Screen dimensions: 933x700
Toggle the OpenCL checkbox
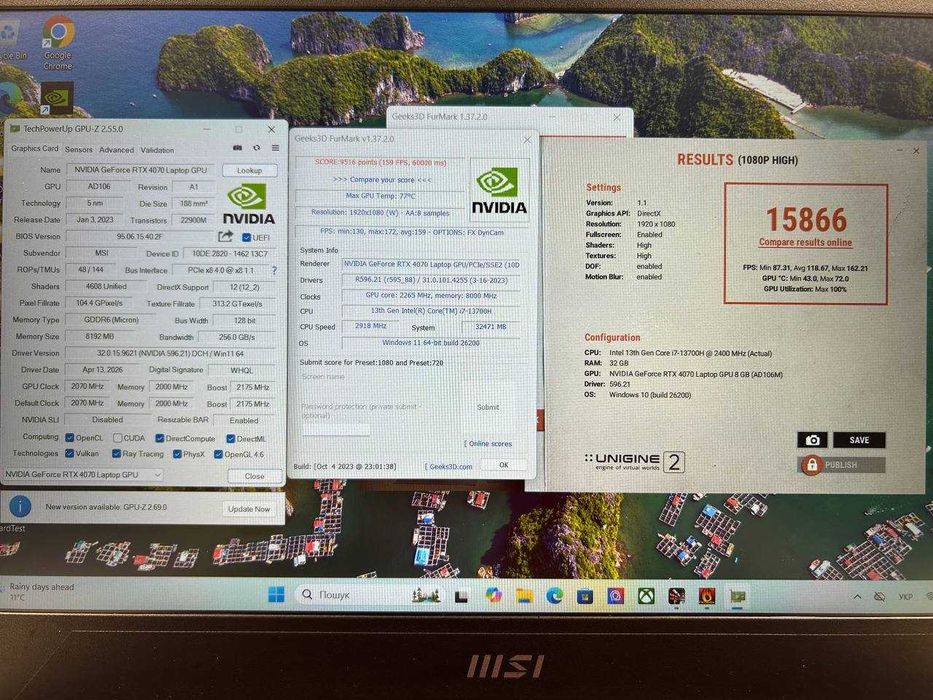click(x=70, y=438)
